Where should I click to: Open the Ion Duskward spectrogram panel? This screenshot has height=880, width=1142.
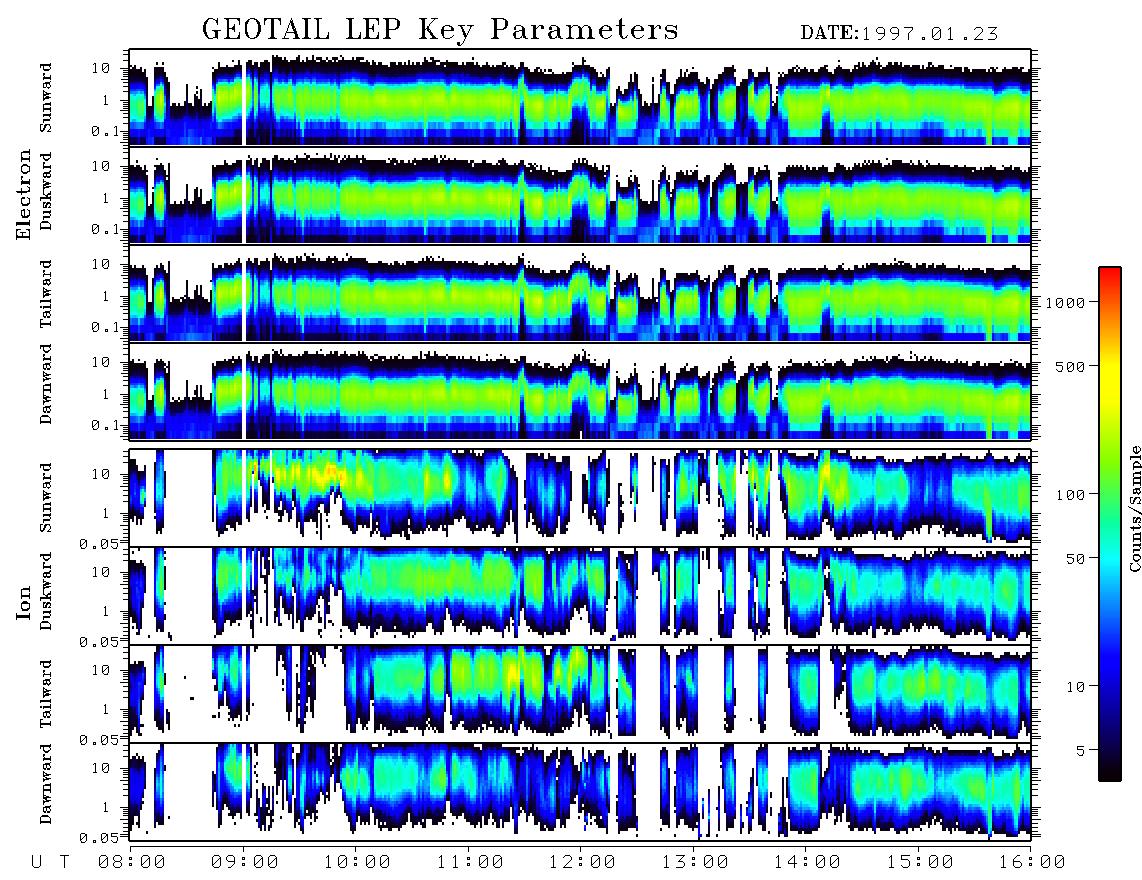tap(580, 596)
